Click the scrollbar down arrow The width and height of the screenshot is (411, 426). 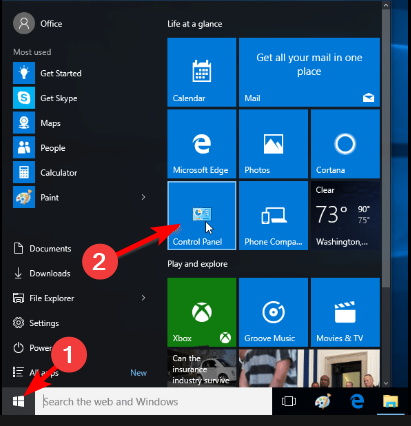pyautogui.click(x=386, y=383)
